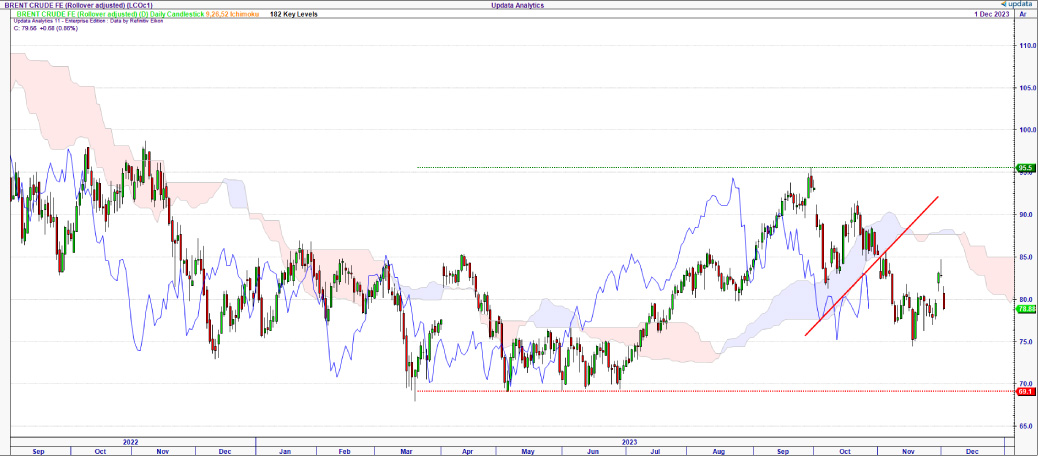Select the 2023 year on the time axis
This screenshot has width=1038, height=456.
[630, 441]
